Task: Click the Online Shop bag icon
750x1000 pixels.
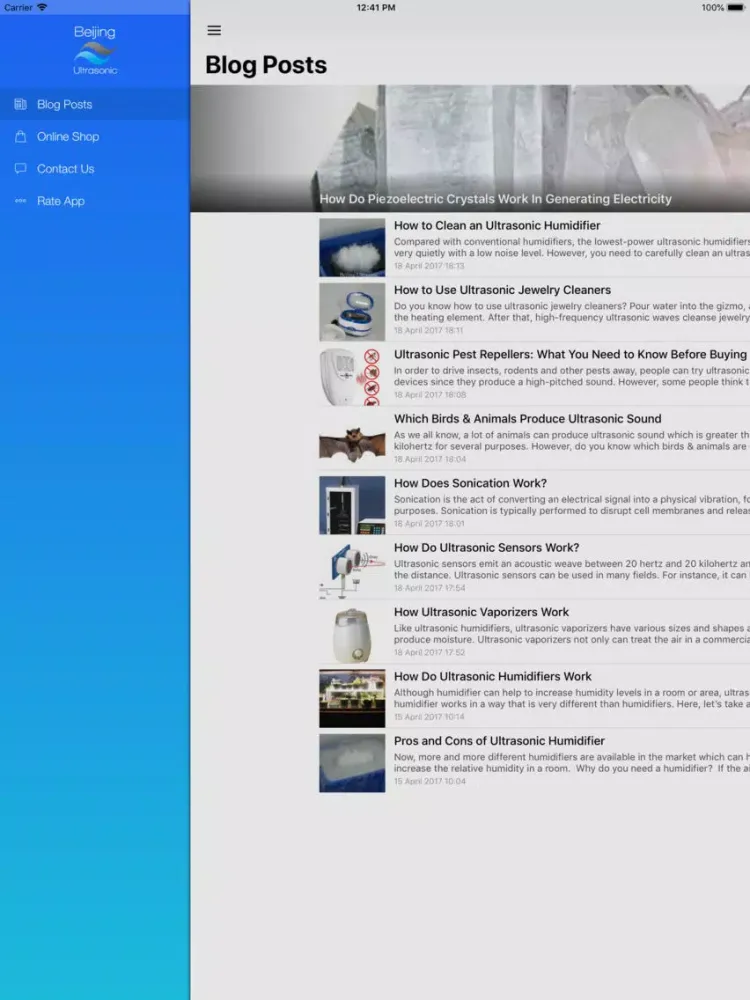Action: [x=20, y=136]
